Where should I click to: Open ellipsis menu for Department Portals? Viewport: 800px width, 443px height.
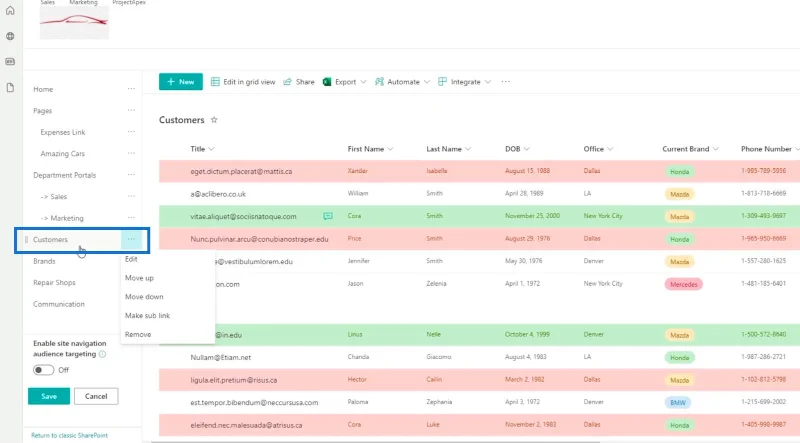click(x=131, y=175)
